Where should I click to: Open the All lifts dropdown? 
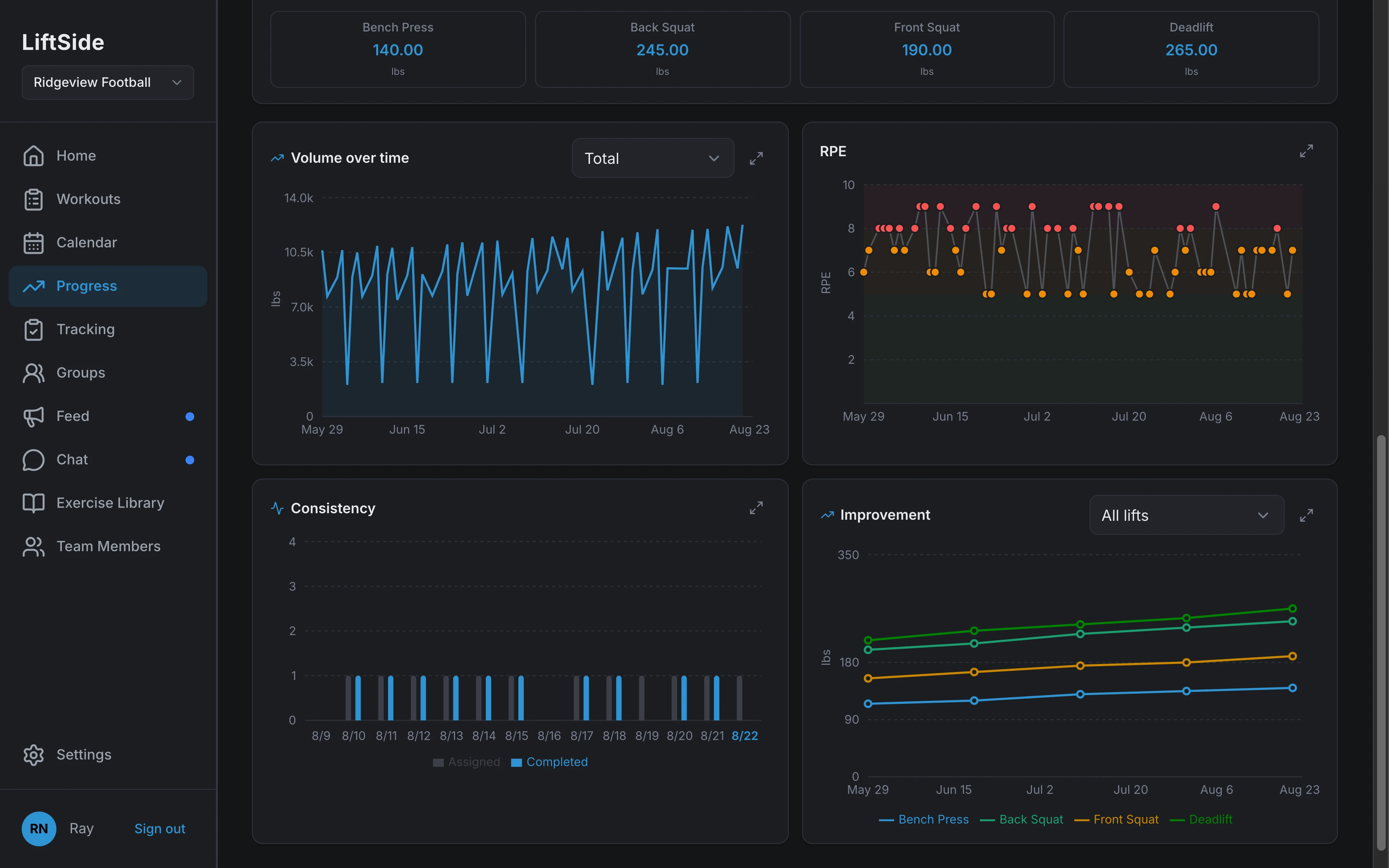click(x=1186, y=515)
